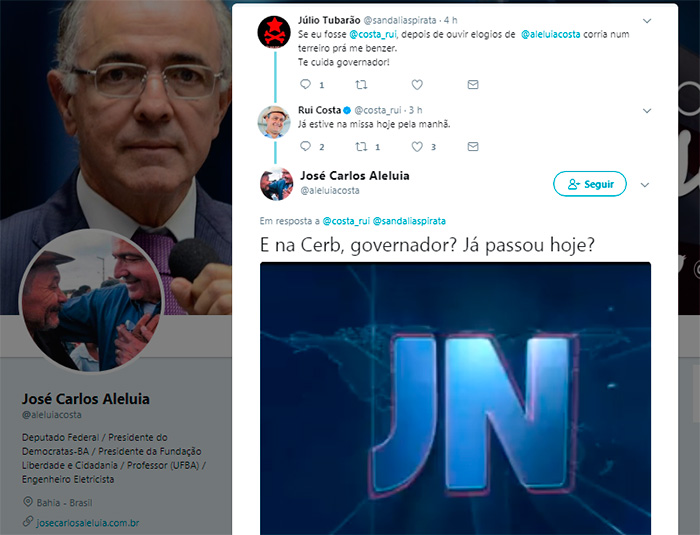Expand options chevron on Rui Costa's tweet
700x535 pixels.
coord(646,111)
